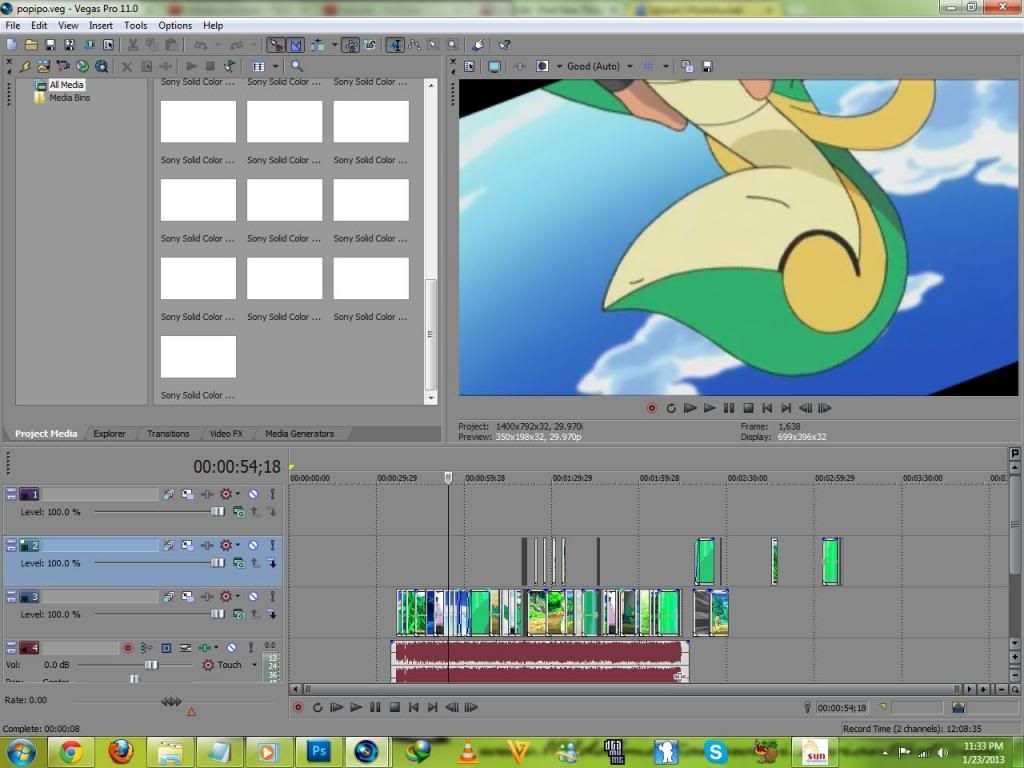Toggle Ignore Event Grouping button

point(370,45)
